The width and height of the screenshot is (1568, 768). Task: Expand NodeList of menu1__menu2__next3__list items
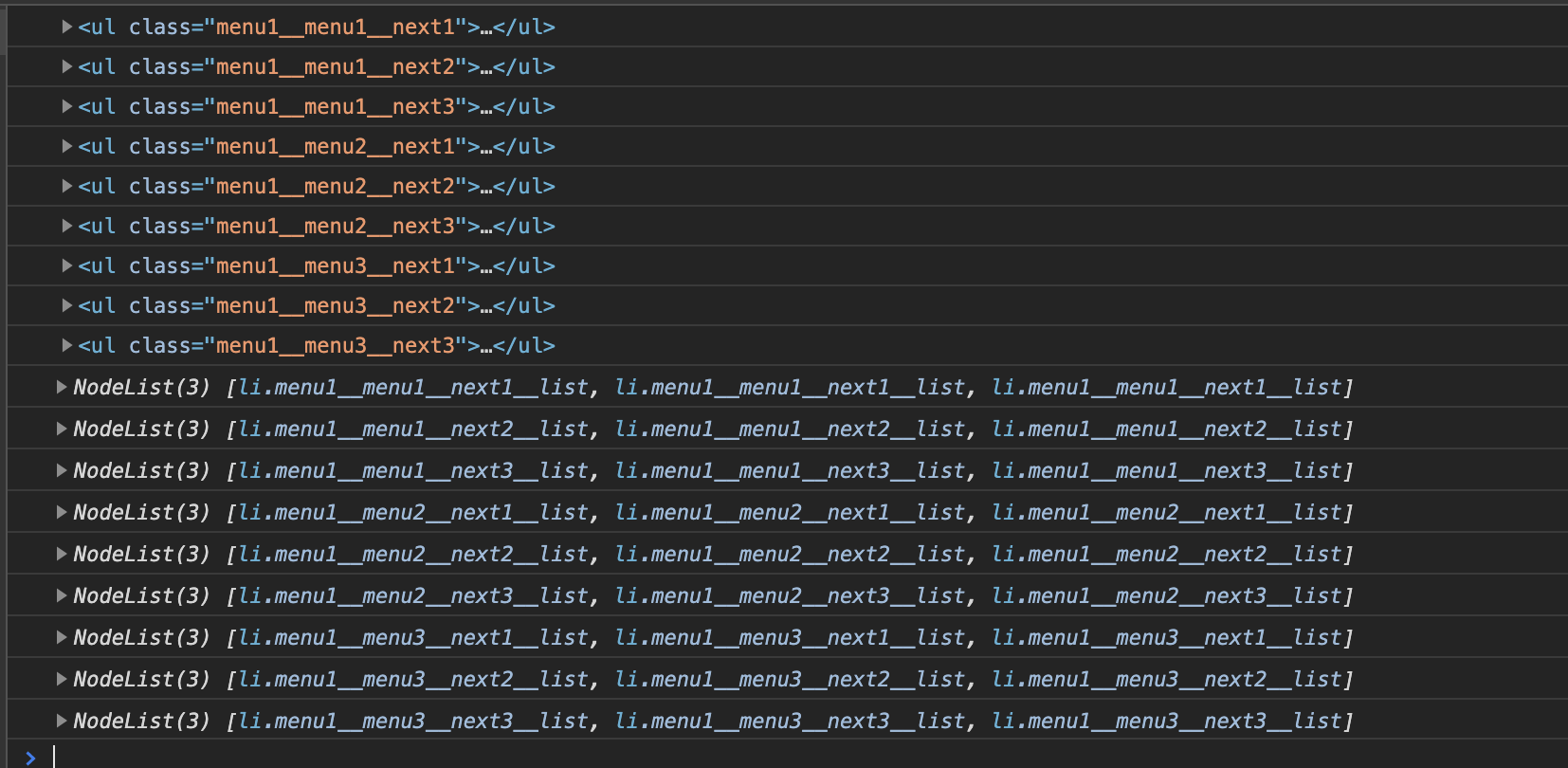tap(62, 595)
